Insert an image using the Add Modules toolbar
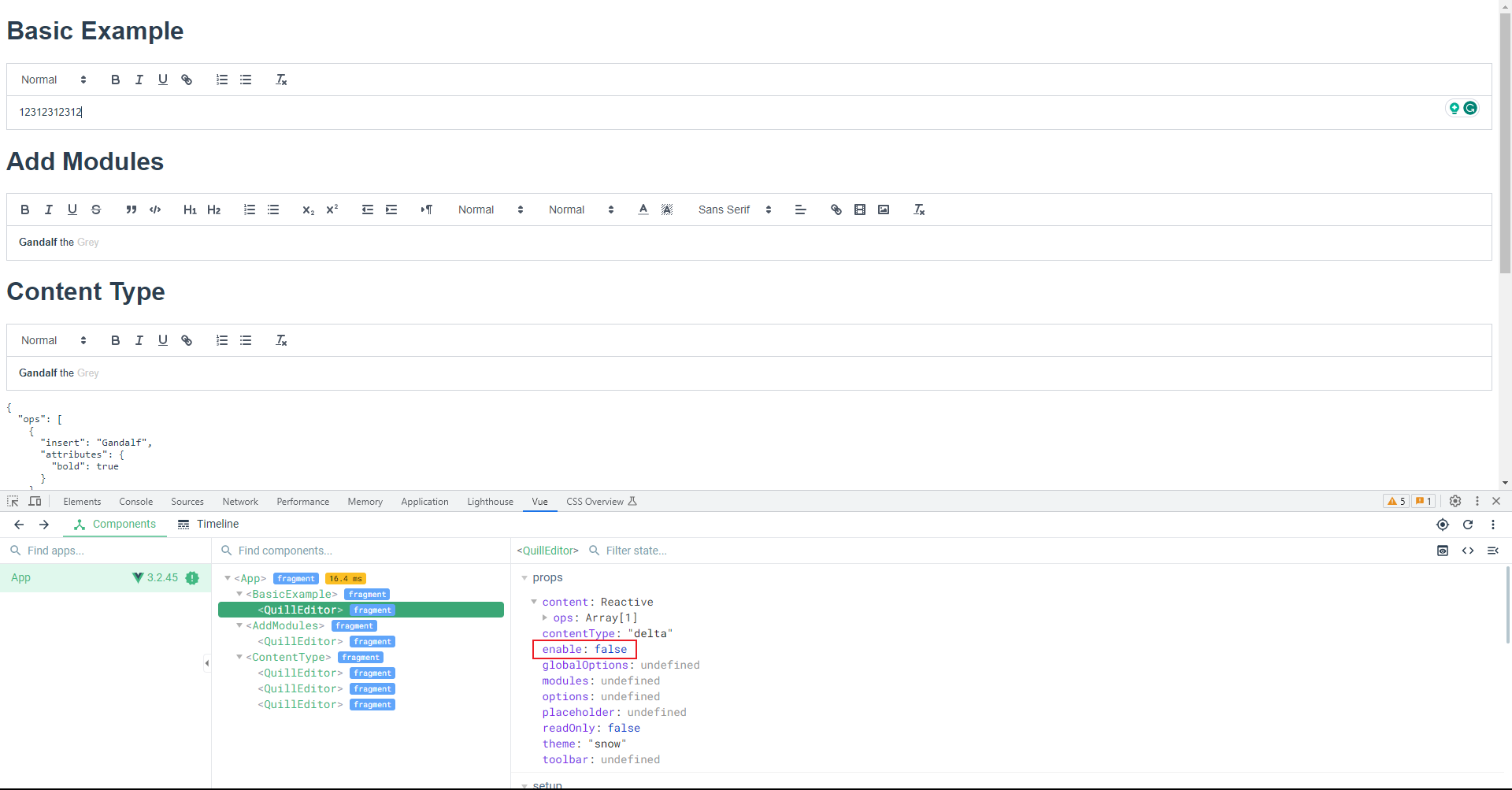Viewport: 1512px width, 790px height. click(884, 210)
